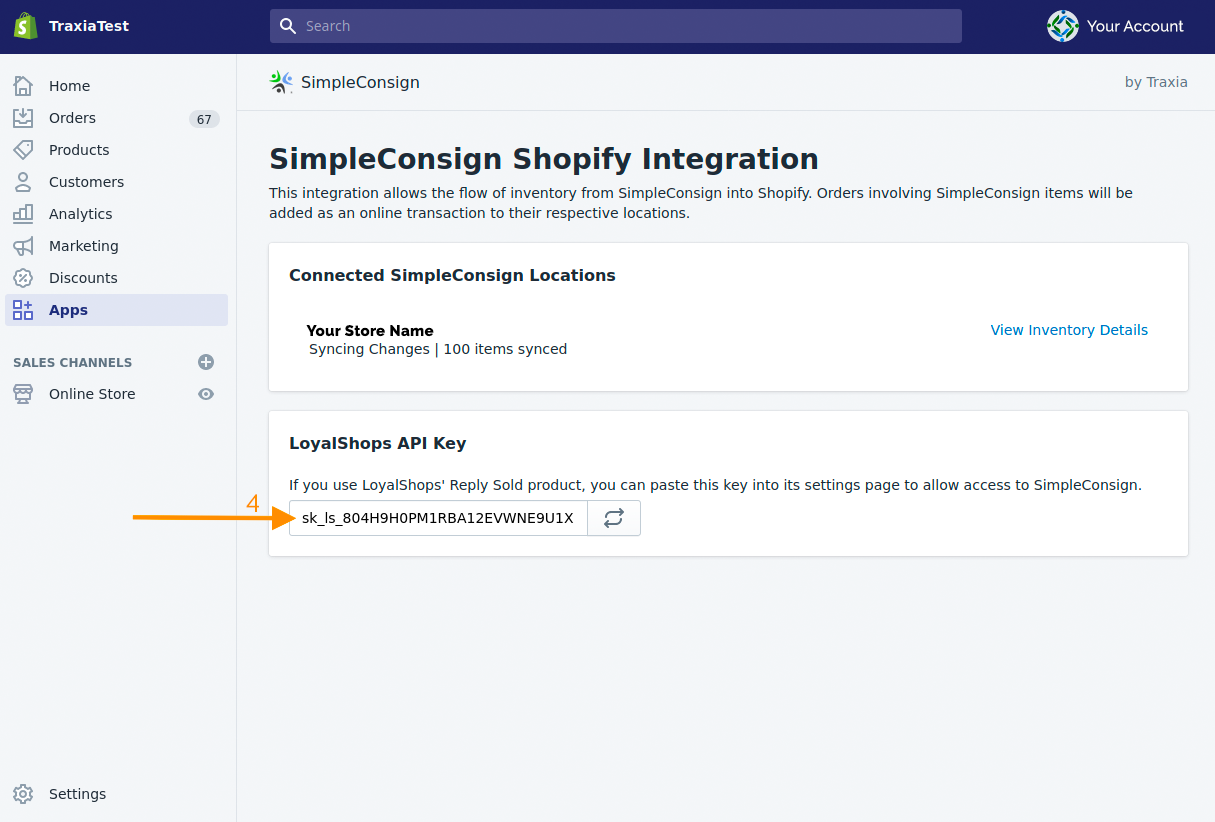
Task: Click the Discounts percent badge icon
Action: click(23, 278)
